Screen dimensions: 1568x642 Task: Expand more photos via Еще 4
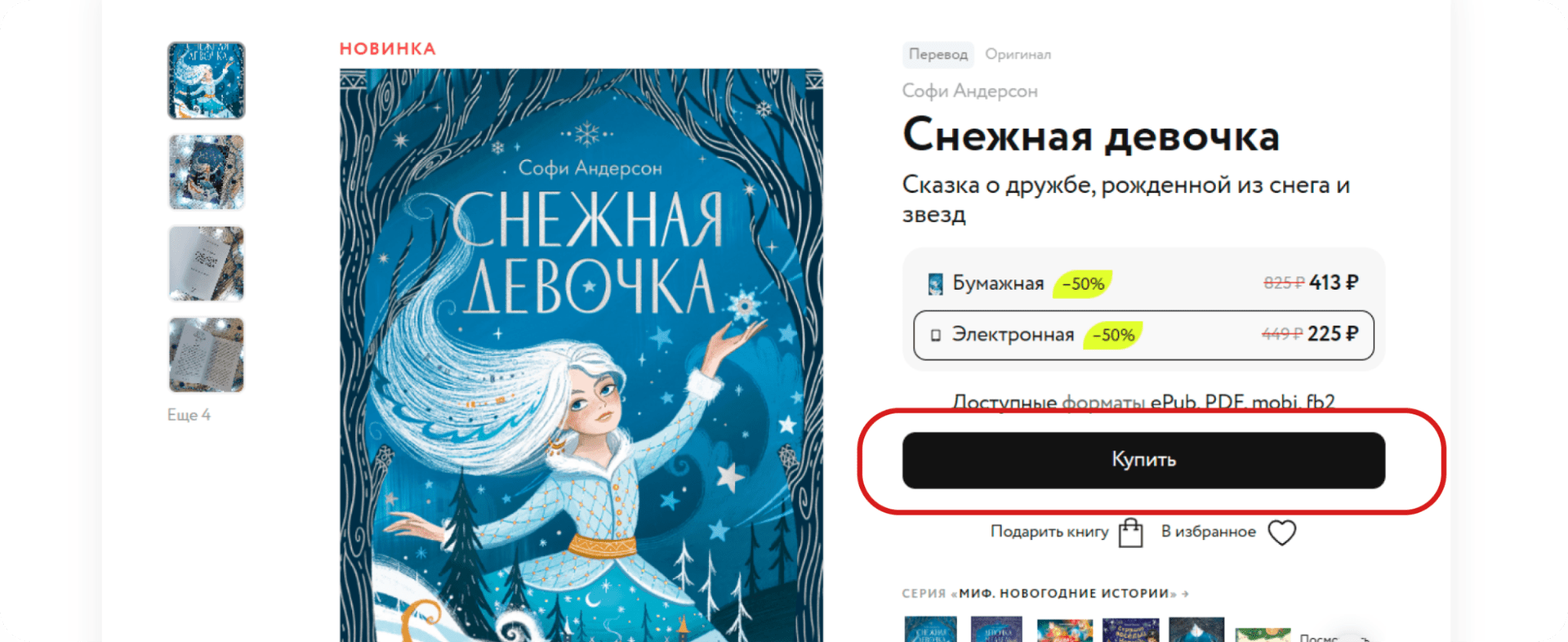coord(188,414)
